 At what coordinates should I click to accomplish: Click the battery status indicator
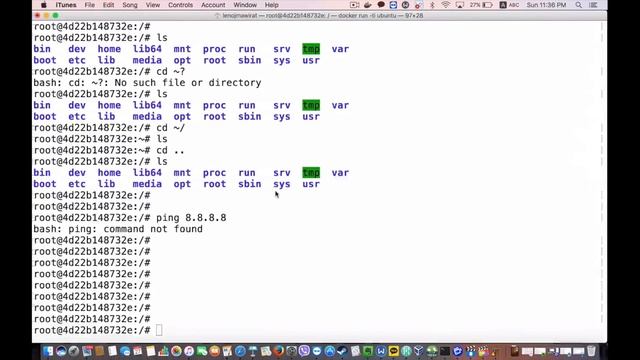click(x=481, y=5)
